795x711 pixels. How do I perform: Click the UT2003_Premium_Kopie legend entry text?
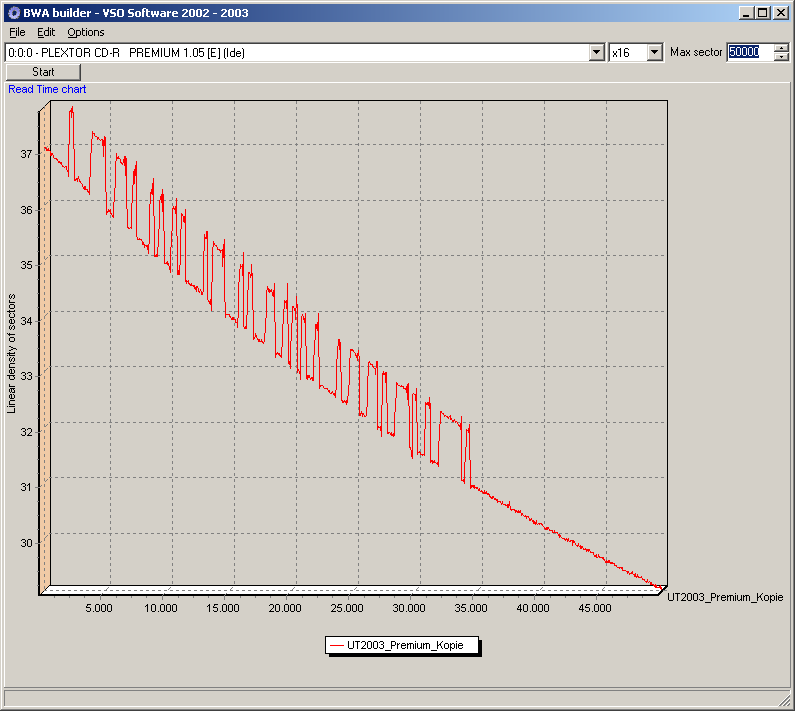click(x=405, y=646)
